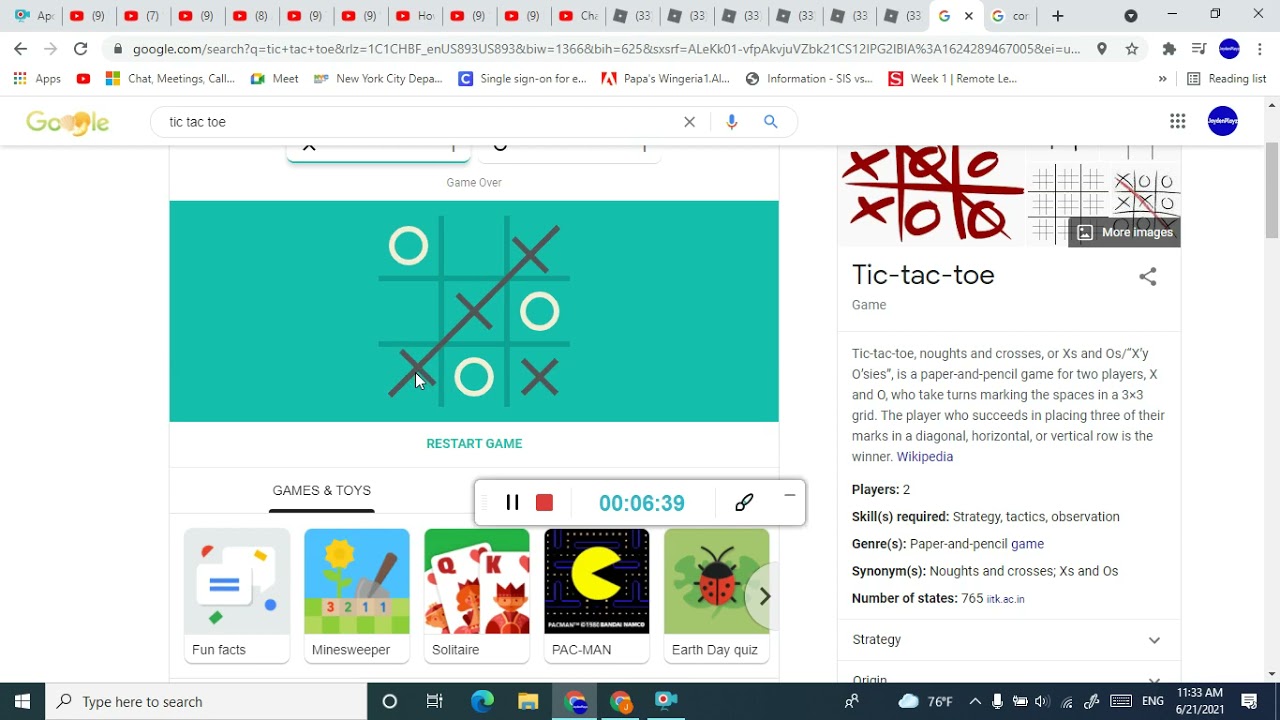The image size is (1280, 720).
Task: Open the Apps bookmark
Action: 38,79
